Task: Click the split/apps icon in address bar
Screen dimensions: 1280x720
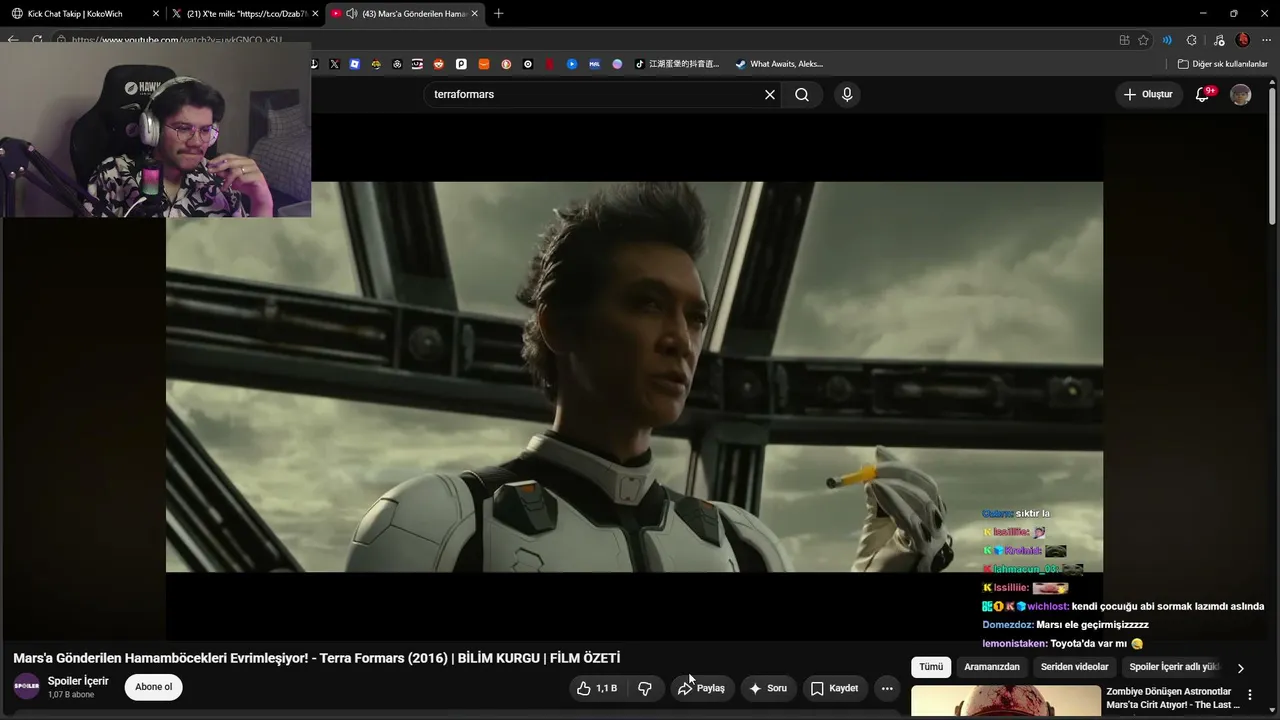Action: pyautogui.click(x=1125, y=40)
